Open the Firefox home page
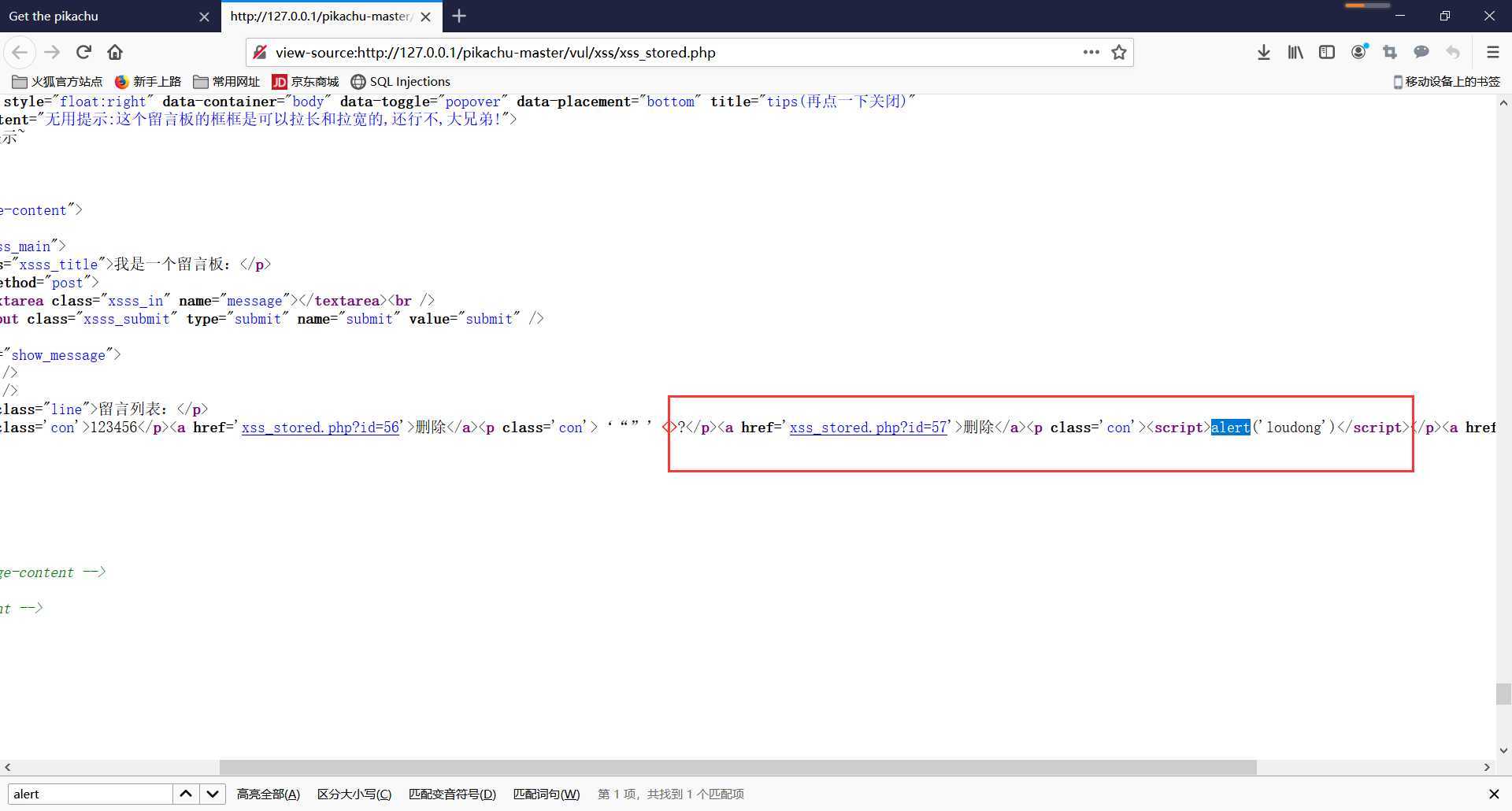Screen dimensions: 1512x811 [x=115, y=53]
